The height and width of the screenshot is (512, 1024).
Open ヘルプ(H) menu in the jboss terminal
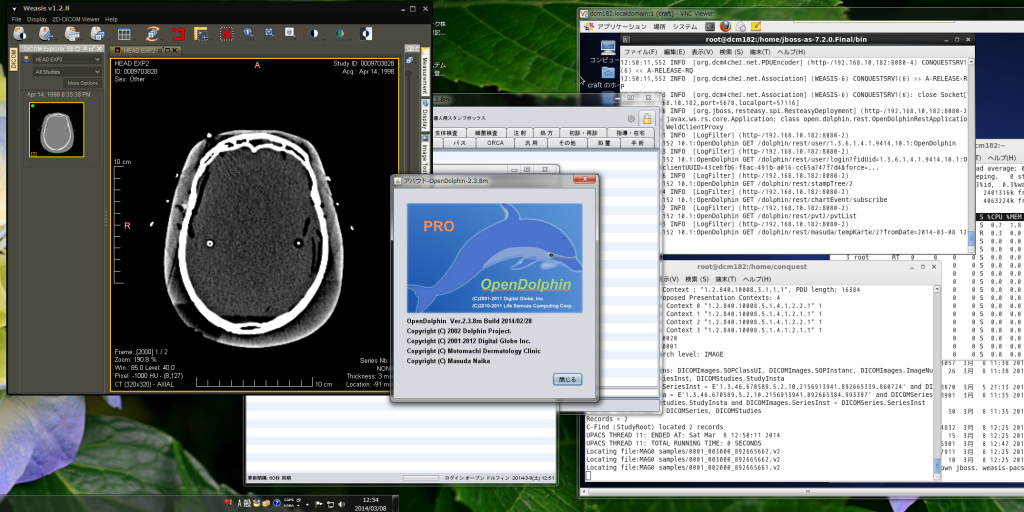792,52
